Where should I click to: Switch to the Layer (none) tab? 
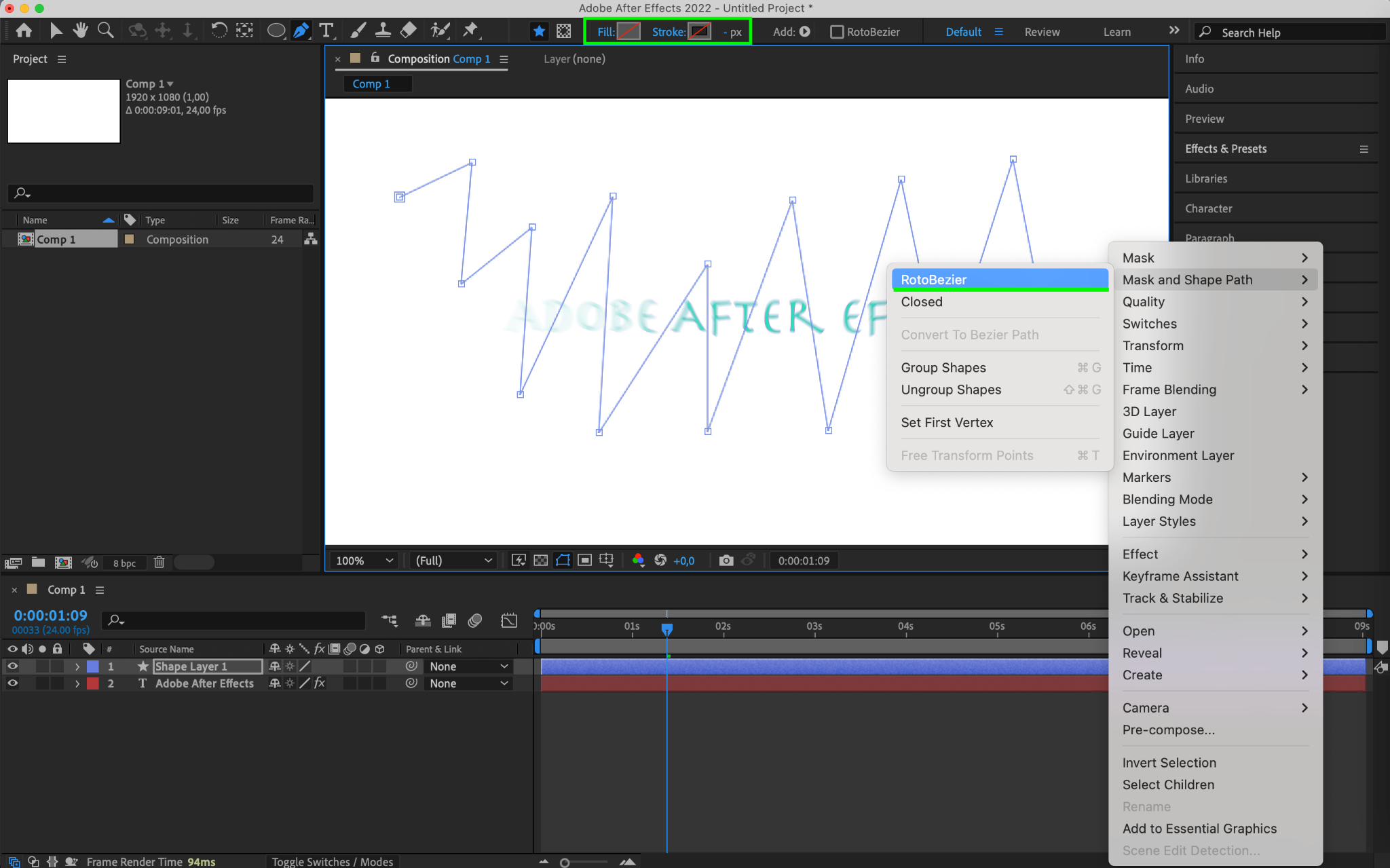(574, 59)
